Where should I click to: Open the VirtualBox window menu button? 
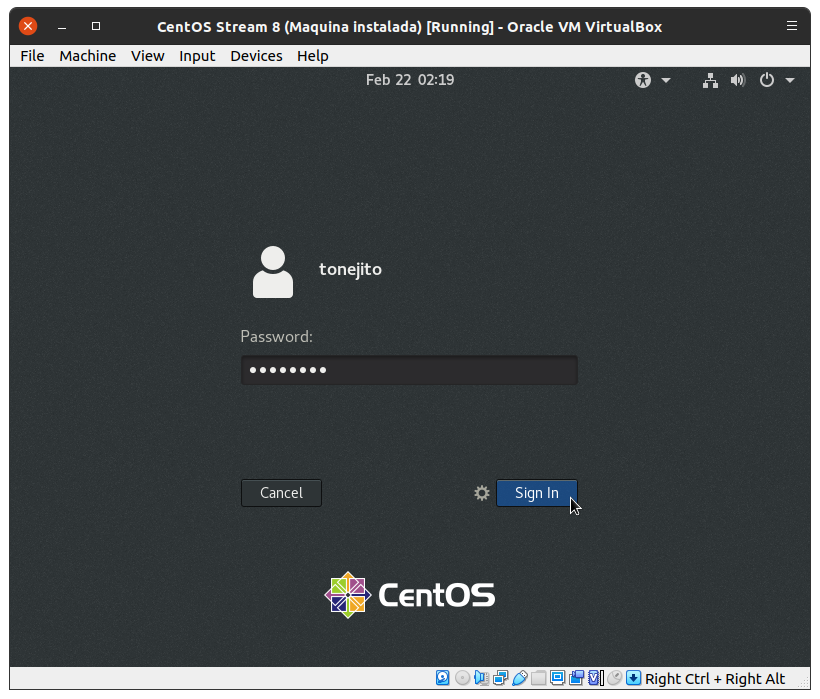(792, 26)
